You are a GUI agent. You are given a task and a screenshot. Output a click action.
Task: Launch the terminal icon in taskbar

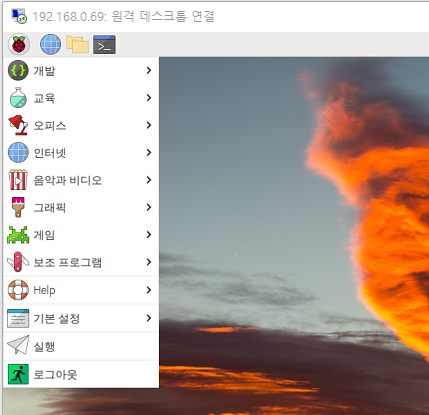(104, 44)
